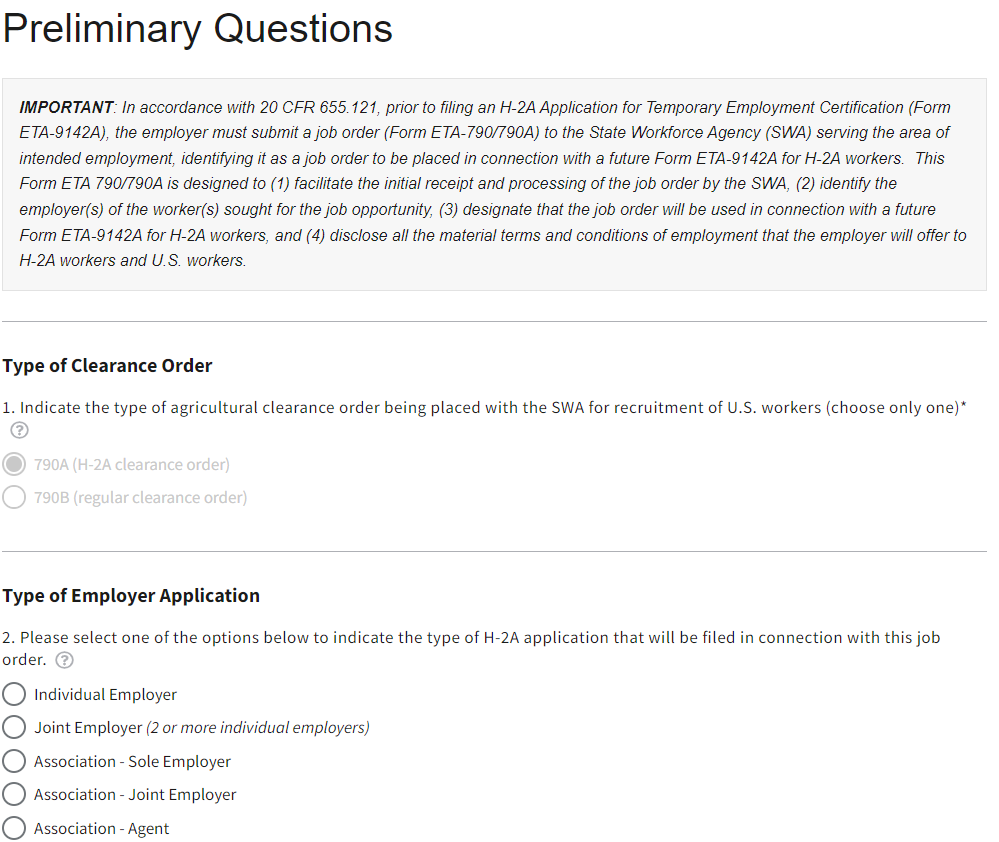The image size is (999, 842).
Task: Click the bold 'IMPORTANT' word in the notice box
Action: tap(66, 107)
